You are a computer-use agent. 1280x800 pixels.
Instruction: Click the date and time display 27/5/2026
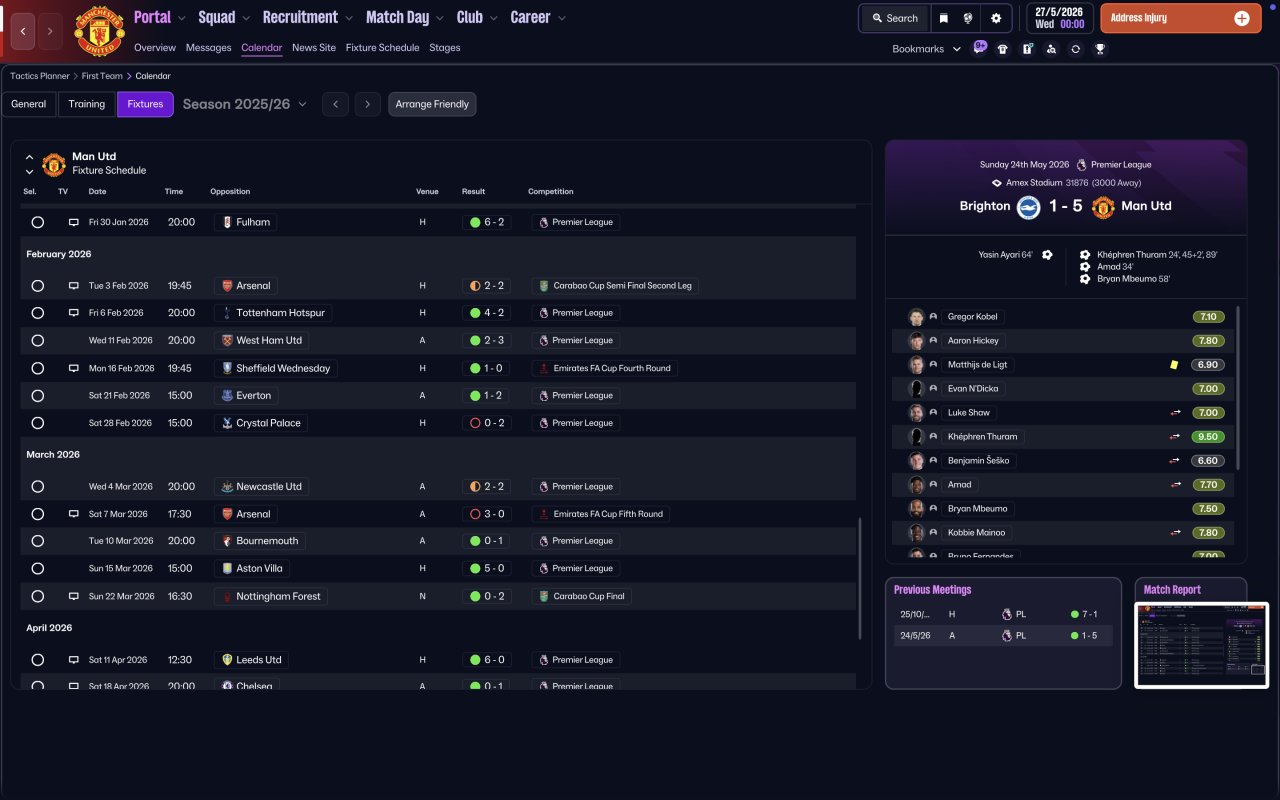(1059, 18)
